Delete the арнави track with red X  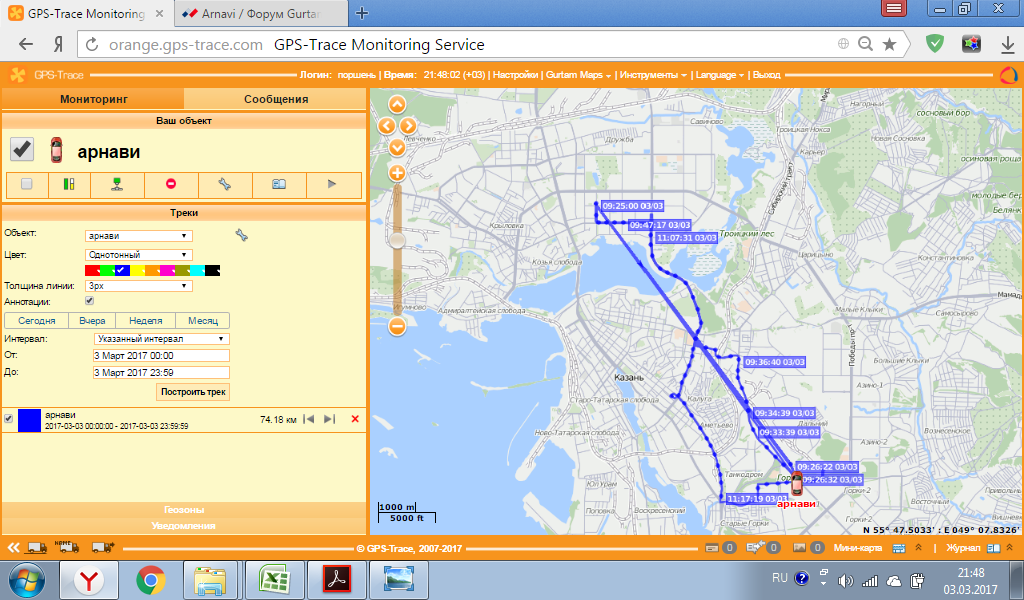[355, 419]
